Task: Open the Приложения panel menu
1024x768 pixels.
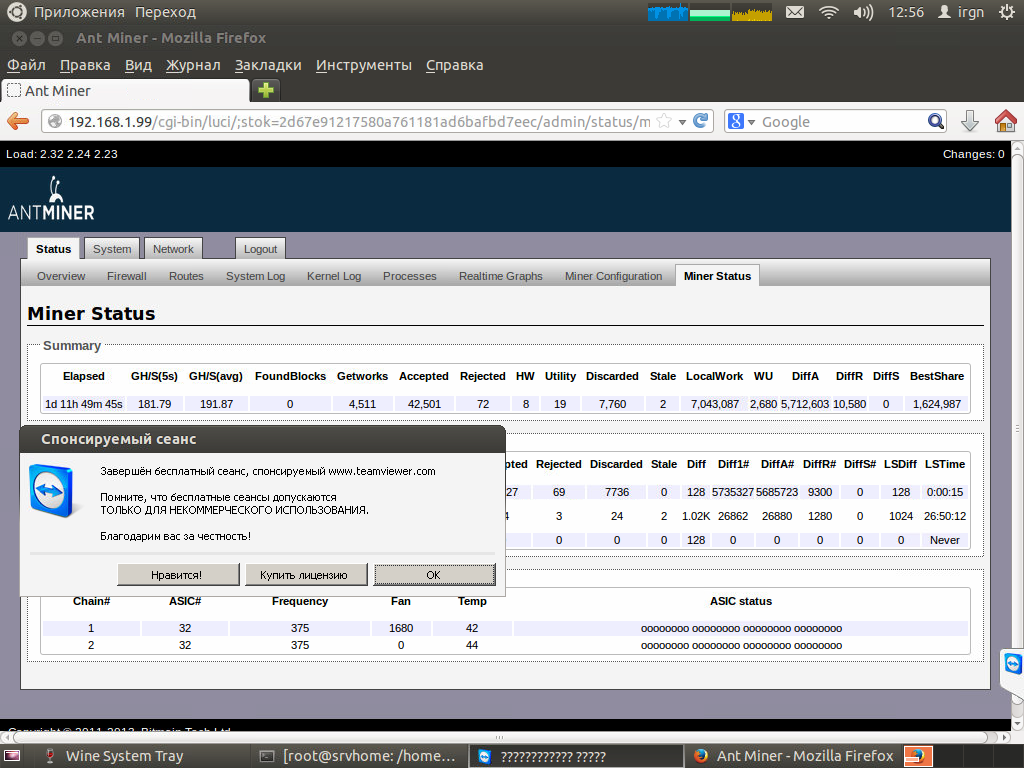Action: 79,12
